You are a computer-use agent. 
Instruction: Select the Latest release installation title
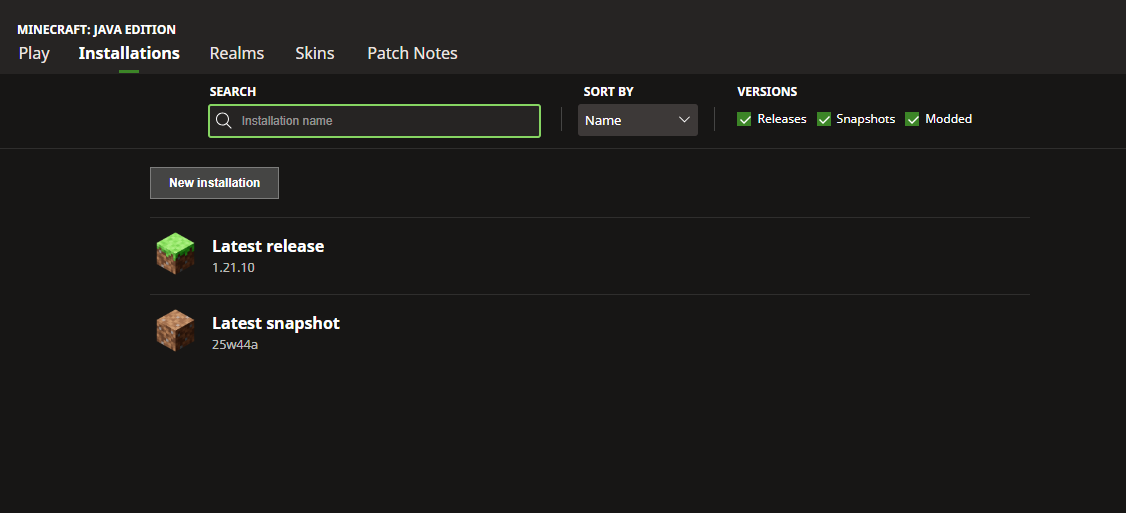click(x=268, y=246)
